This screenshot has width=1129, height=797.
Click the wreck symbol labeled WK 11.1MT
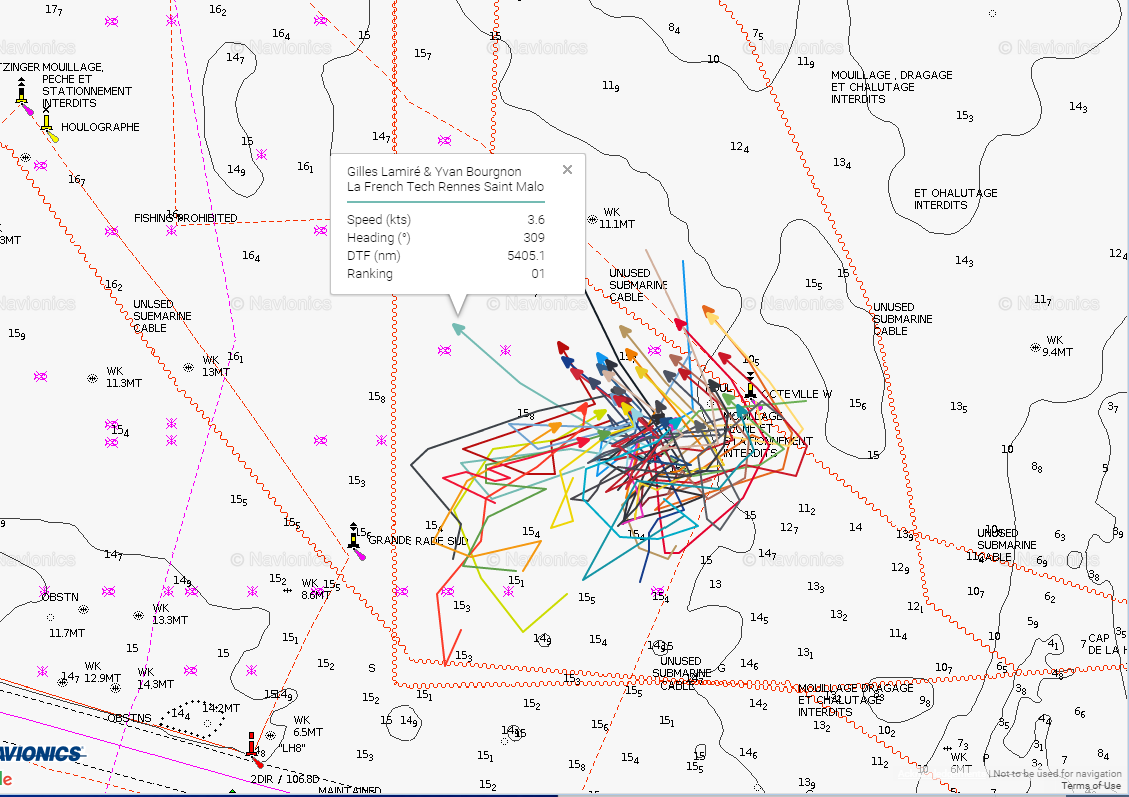pyautogui.click(x=592, y=220)
